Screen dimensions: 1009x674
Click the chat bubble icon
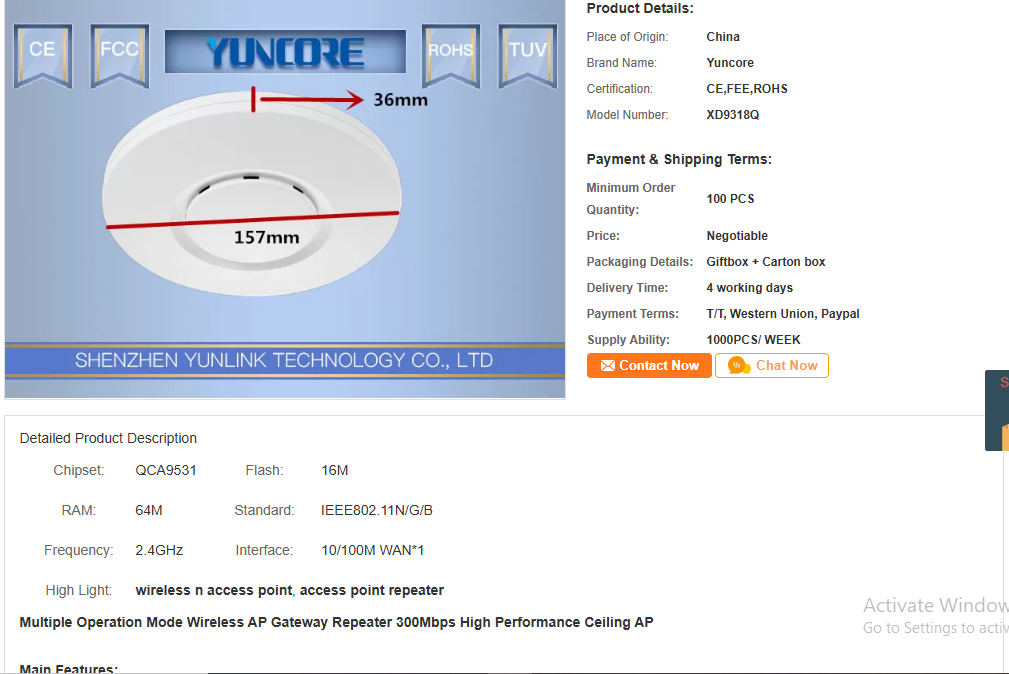pos(739,366)
